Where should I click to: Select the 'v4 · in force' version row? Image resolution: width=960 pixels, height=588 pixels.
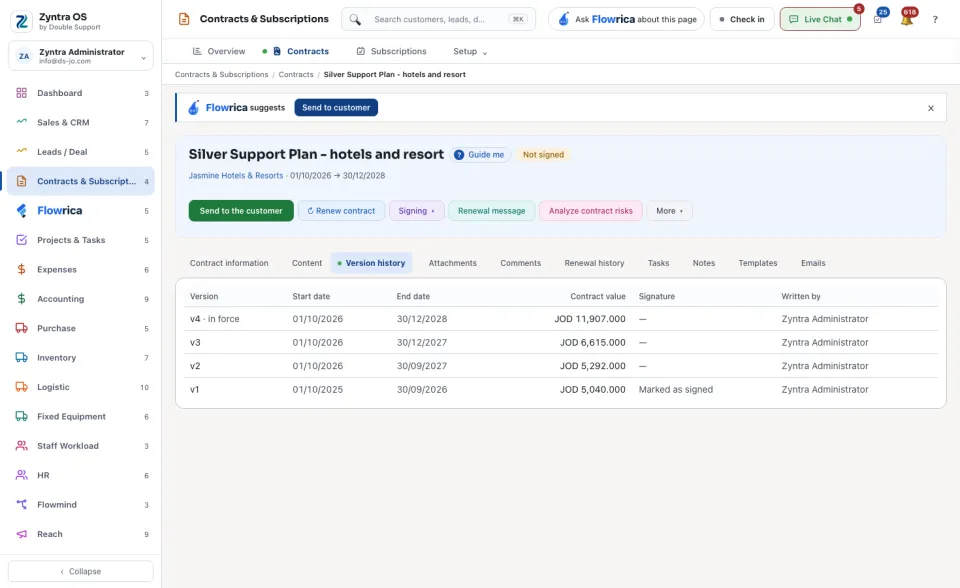[x=561, y=319]
